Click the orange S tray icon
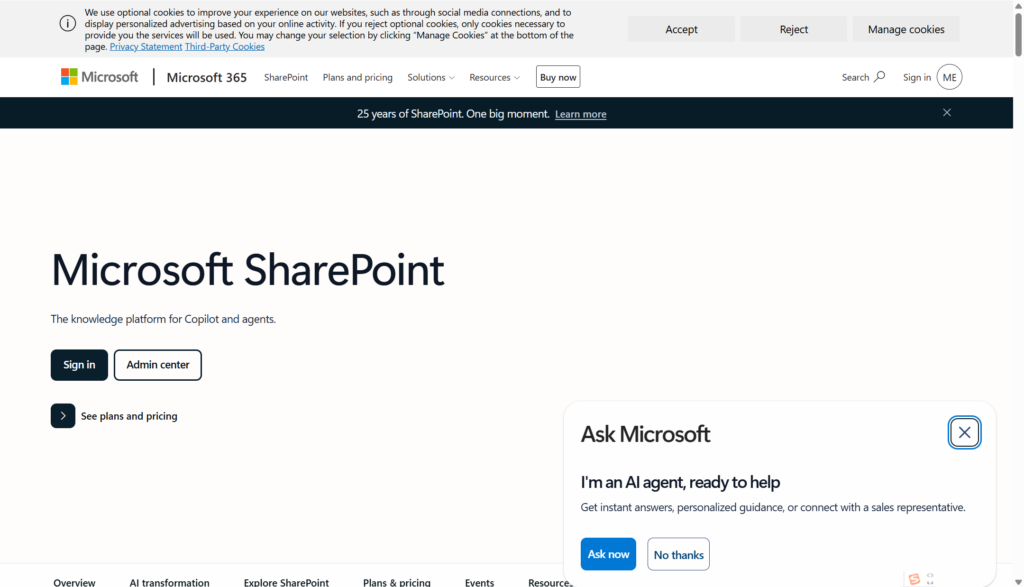The width and height of the screenshot is (1024, 587). tap(914, 579)
